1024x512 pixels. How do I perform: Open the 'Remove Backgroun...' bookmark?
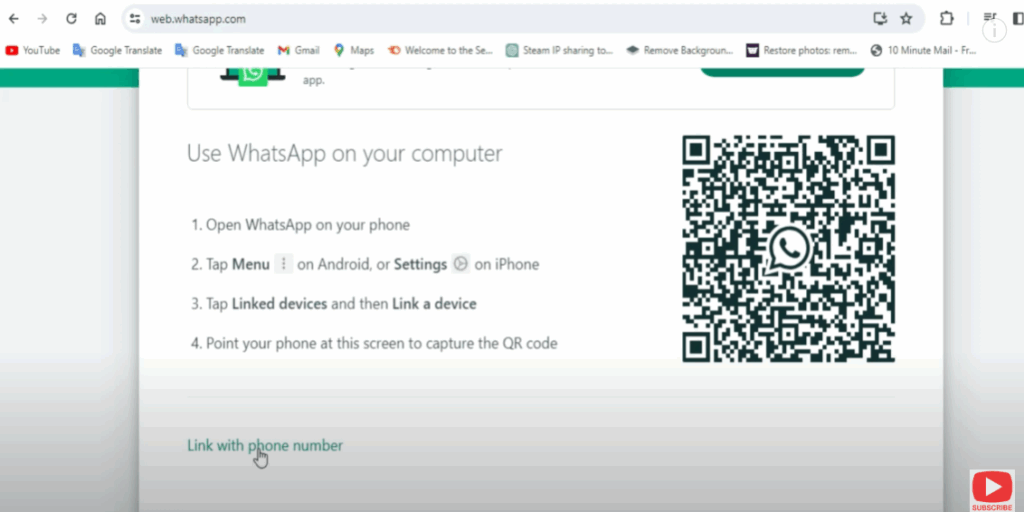point(680,50)
